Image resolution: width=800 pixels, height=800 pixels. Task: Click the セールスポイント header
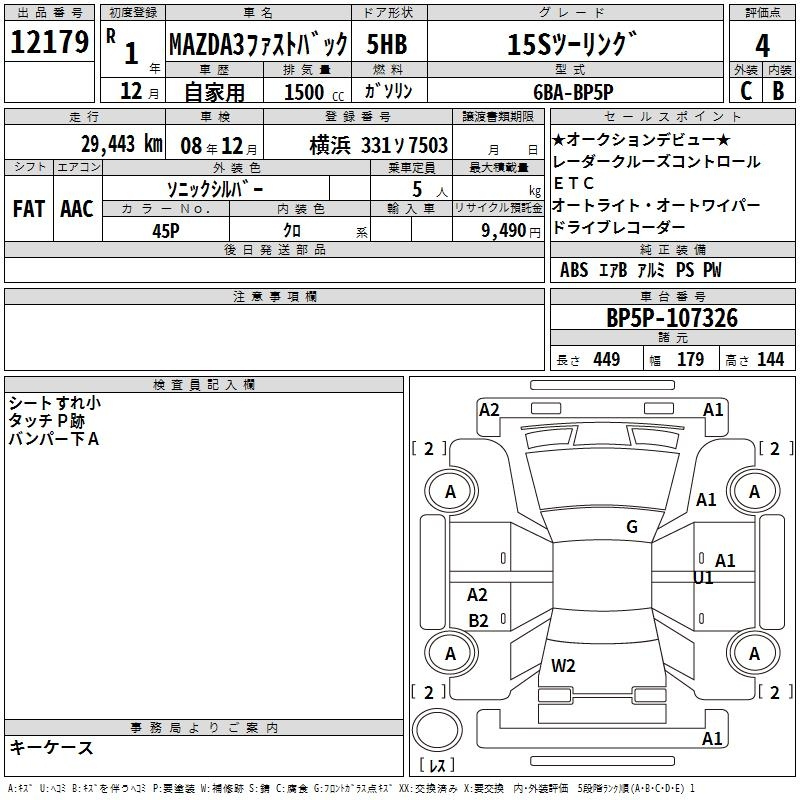pyautogui.click(x=672, y=116)
